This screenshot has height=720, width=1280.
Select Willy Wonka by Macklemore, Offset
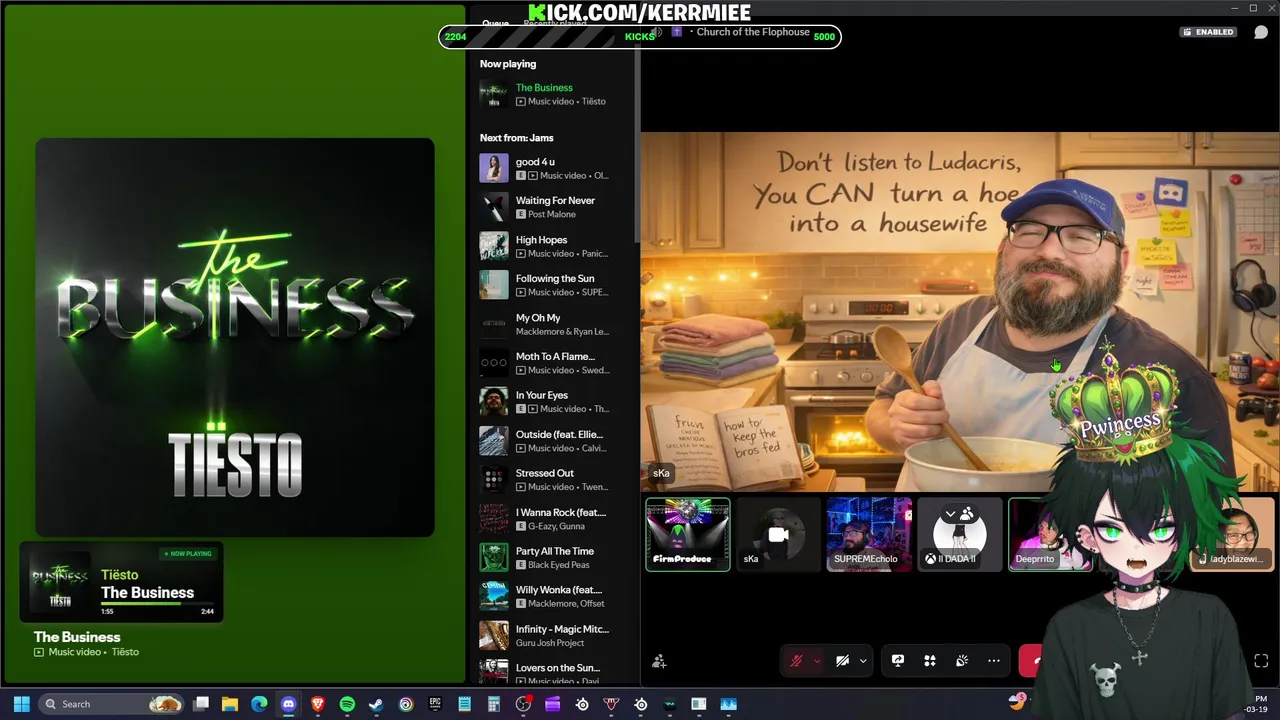point(555,597)
